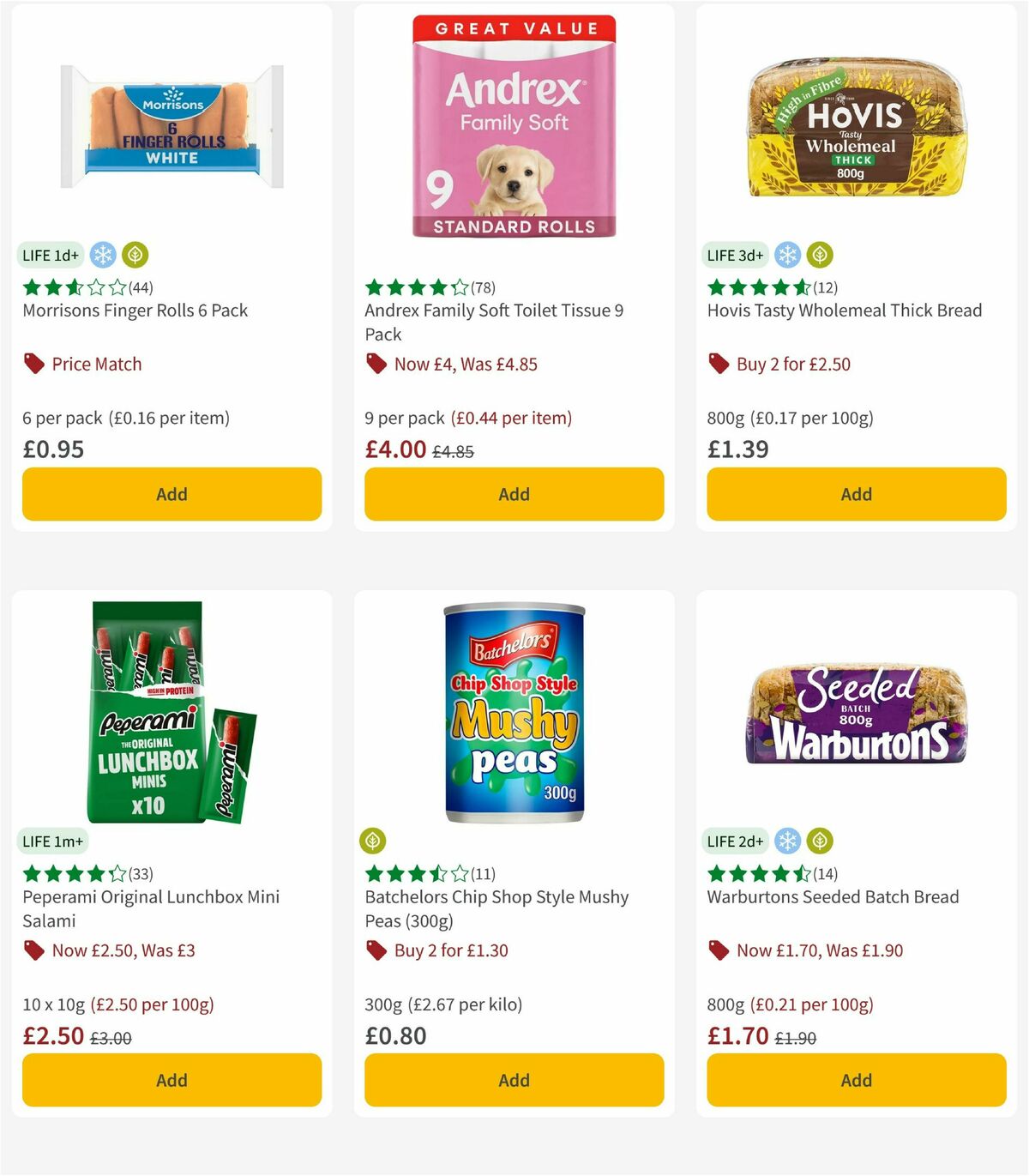Click the green leaf icon next to Hovis snowflake
The width and height of the screenshot is (1029, 1176).
click(821, 255)
